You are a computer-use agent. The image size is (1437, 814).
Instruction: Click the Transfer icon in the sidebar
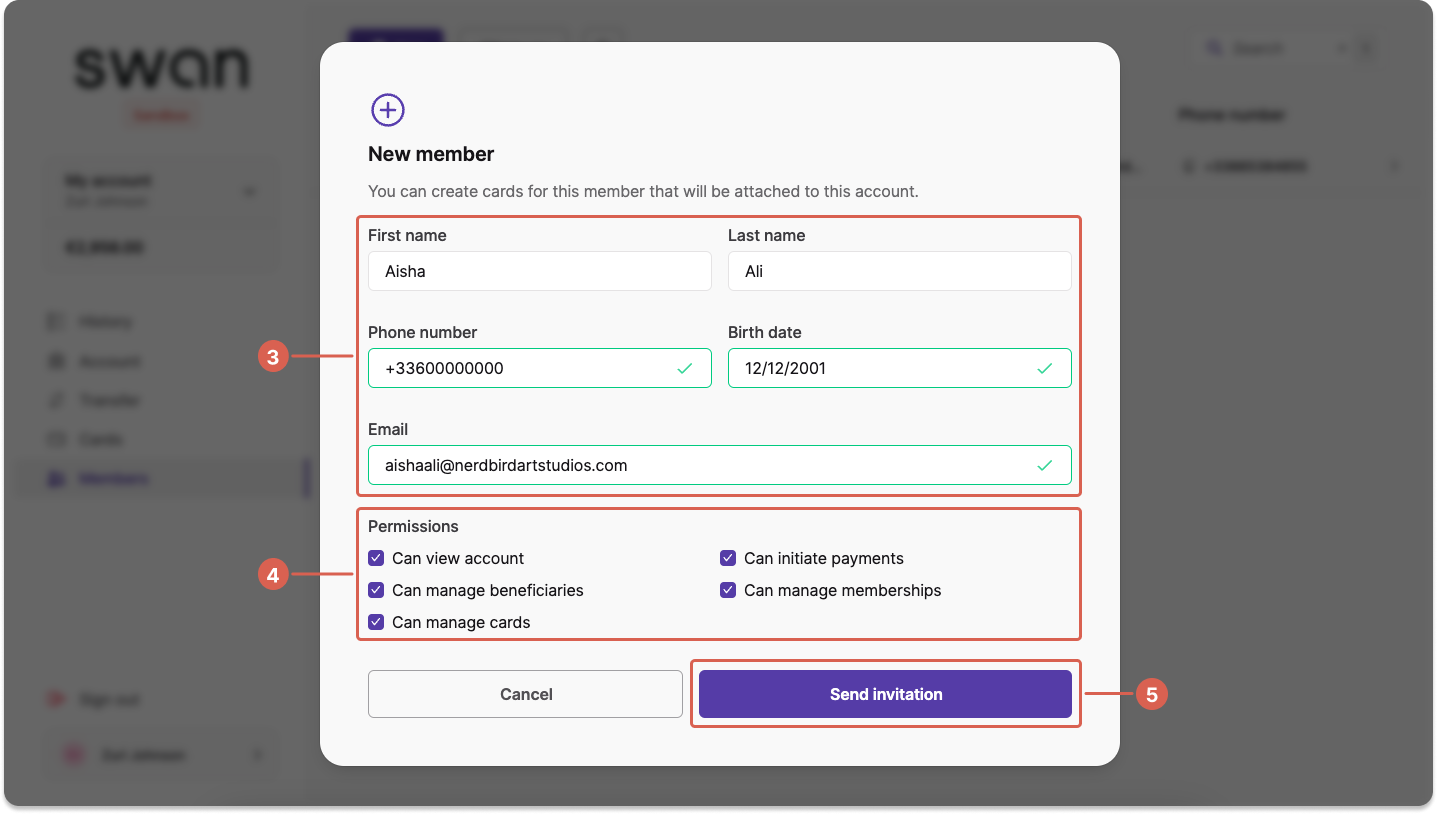tap(56, 400)
